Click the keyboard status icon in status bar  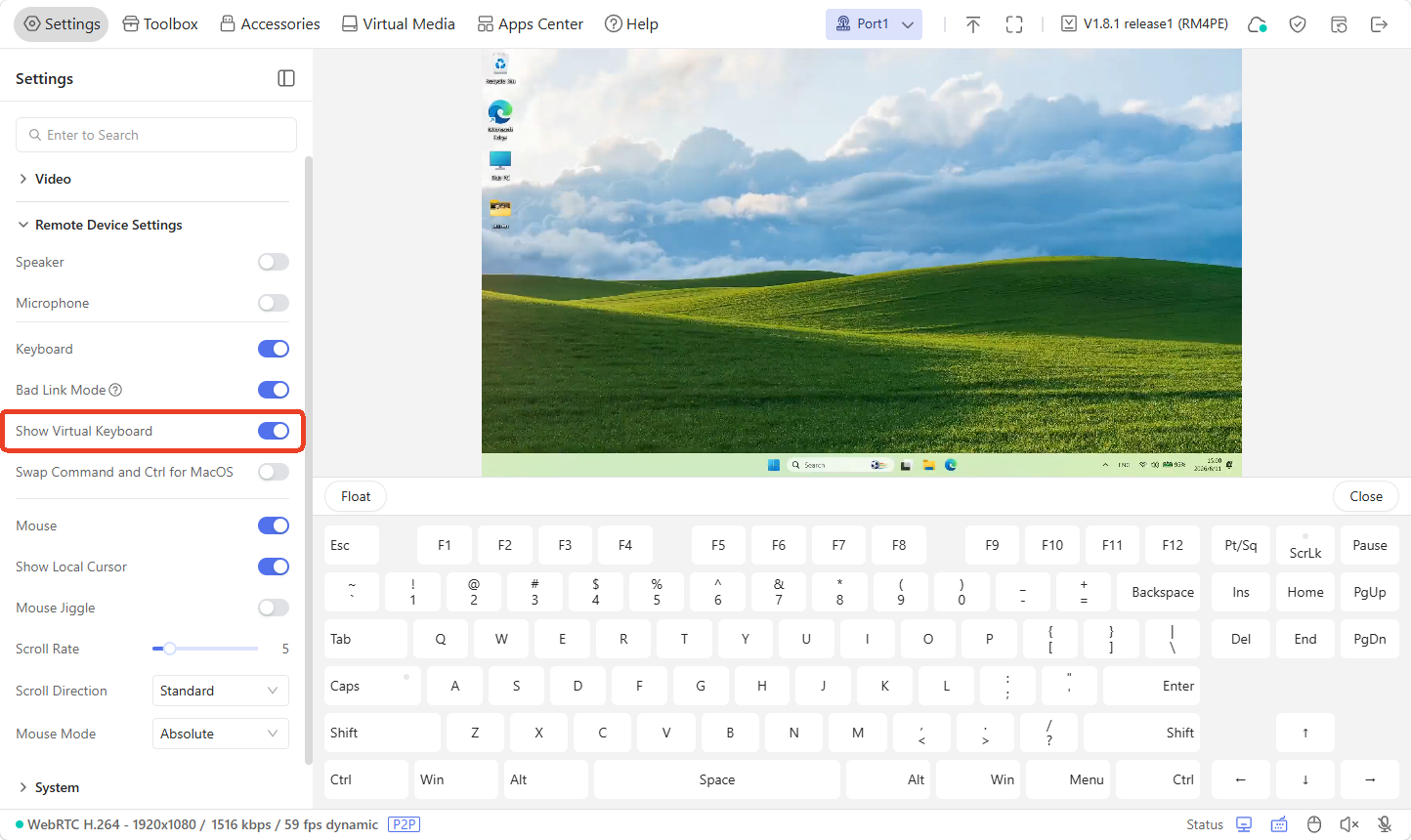1279,824
